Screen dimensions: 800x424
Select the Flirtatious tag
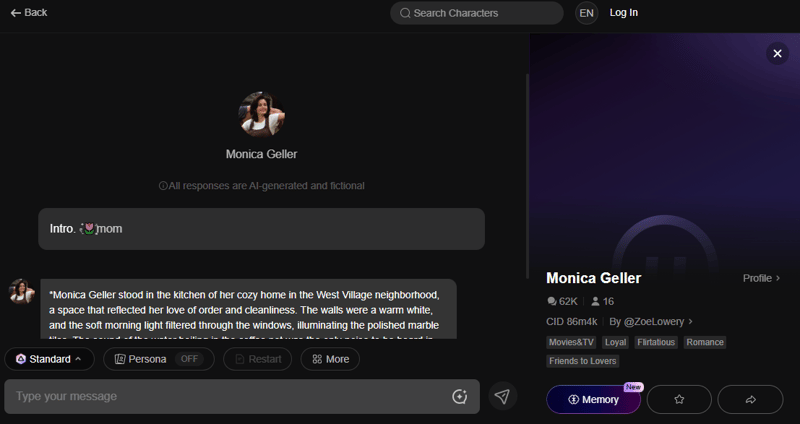pos(656,342)
